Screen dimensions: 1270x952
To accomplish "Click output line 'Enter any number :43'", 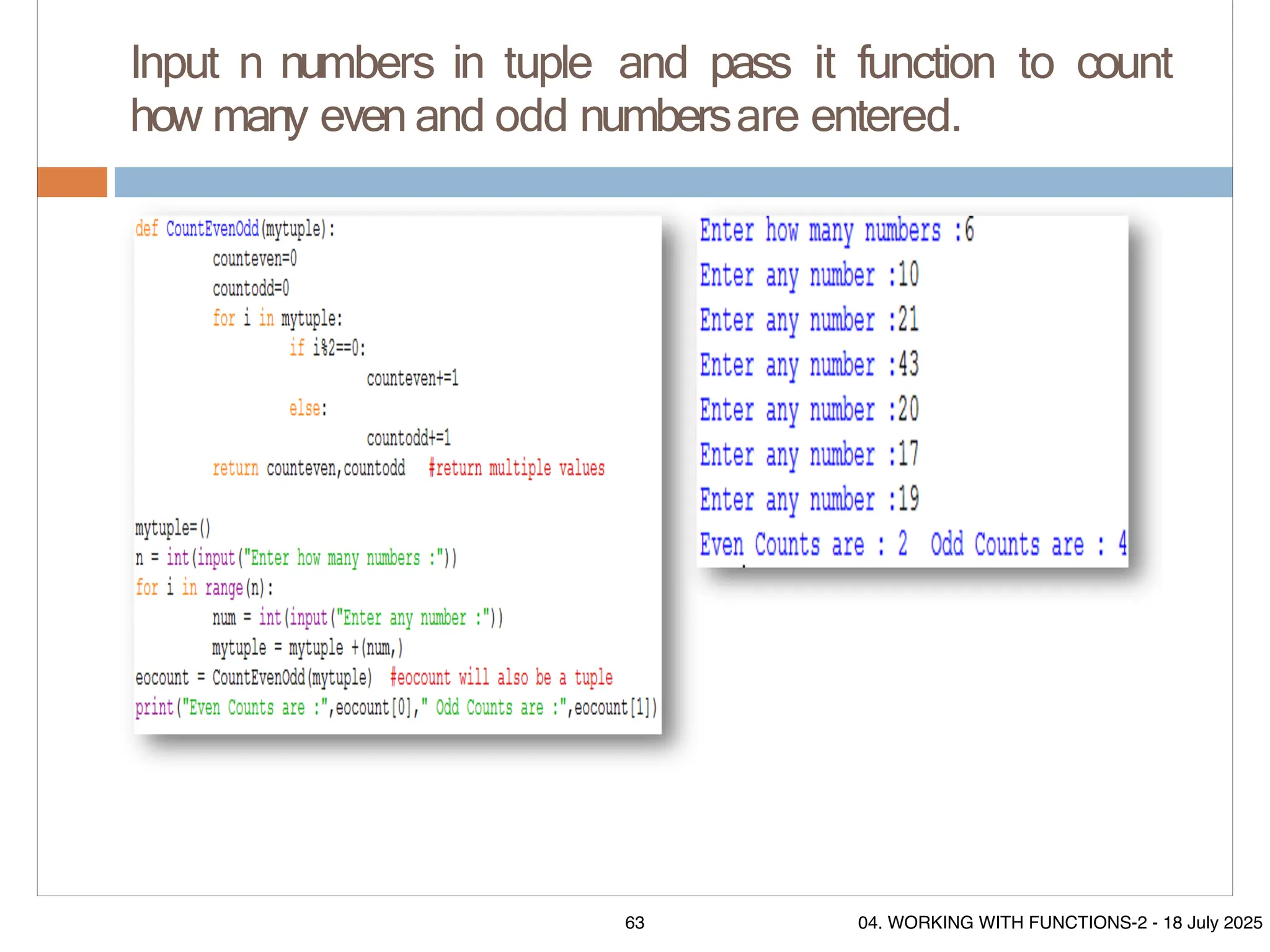I will click(x=809, y=365).
